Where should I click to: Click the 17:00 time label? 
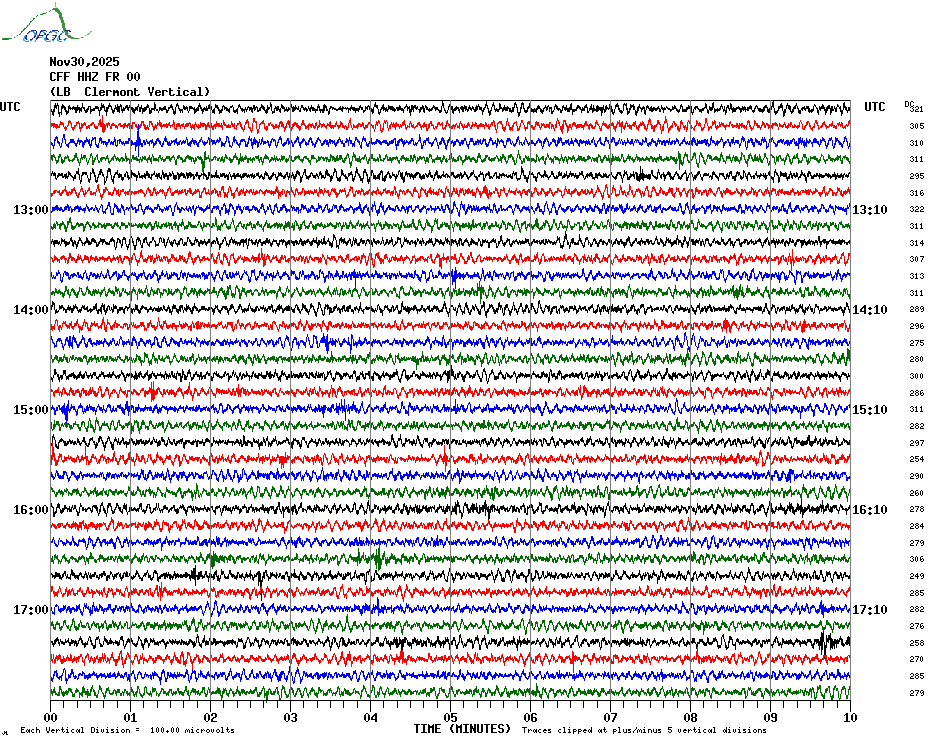pos(31,610)
